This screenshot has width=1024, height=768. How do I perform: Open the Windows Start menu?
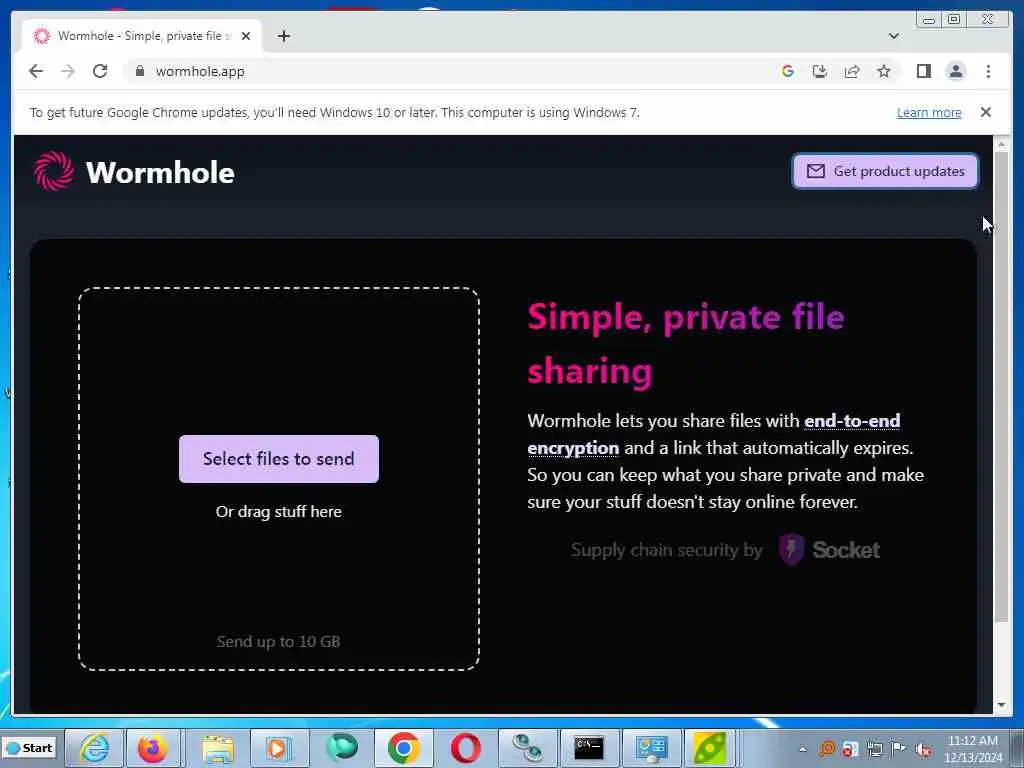coord(29,748)
